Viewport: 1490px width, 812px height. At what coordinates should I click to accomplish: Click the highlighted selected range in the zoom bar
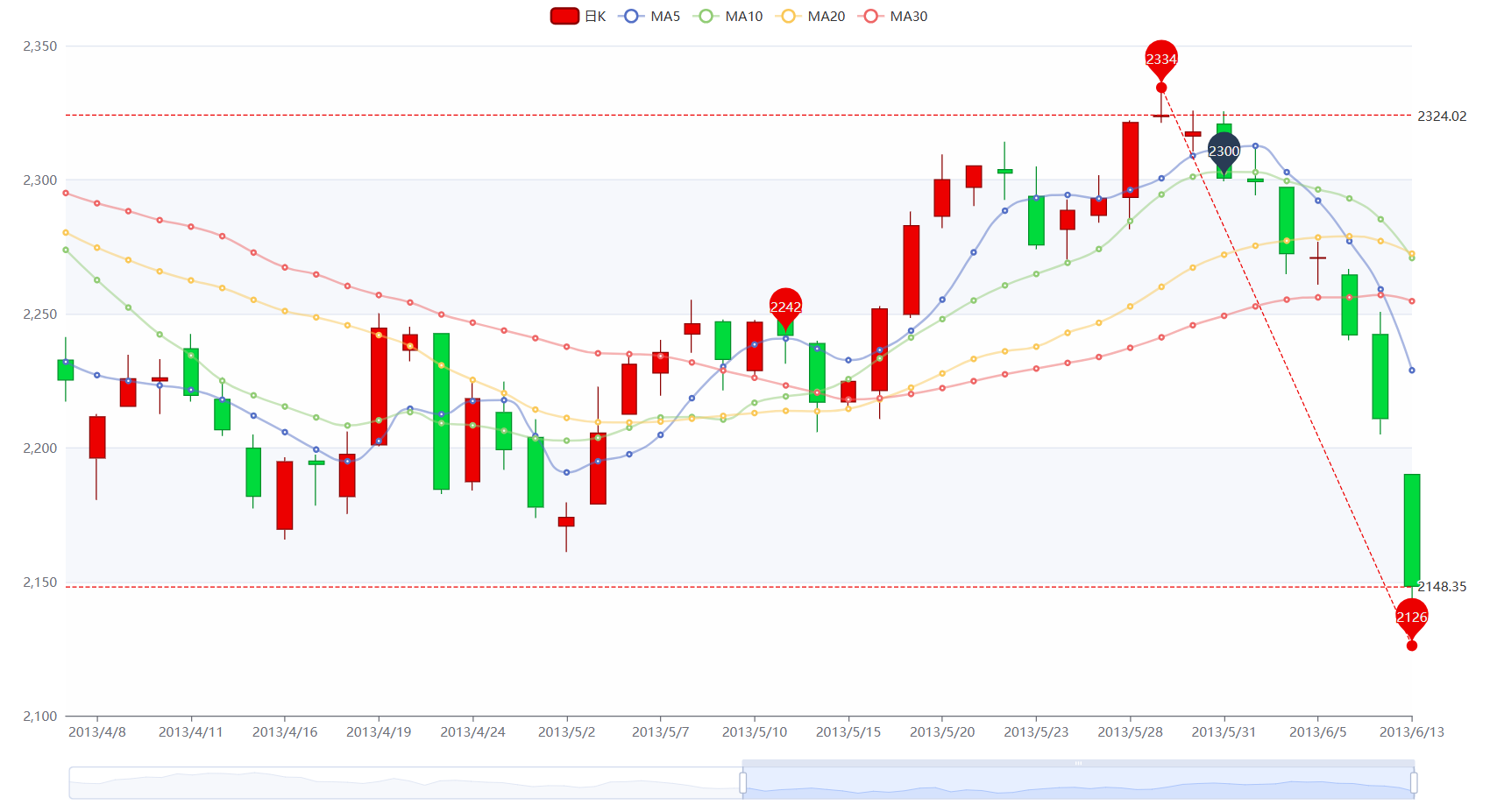[1078, 783]
